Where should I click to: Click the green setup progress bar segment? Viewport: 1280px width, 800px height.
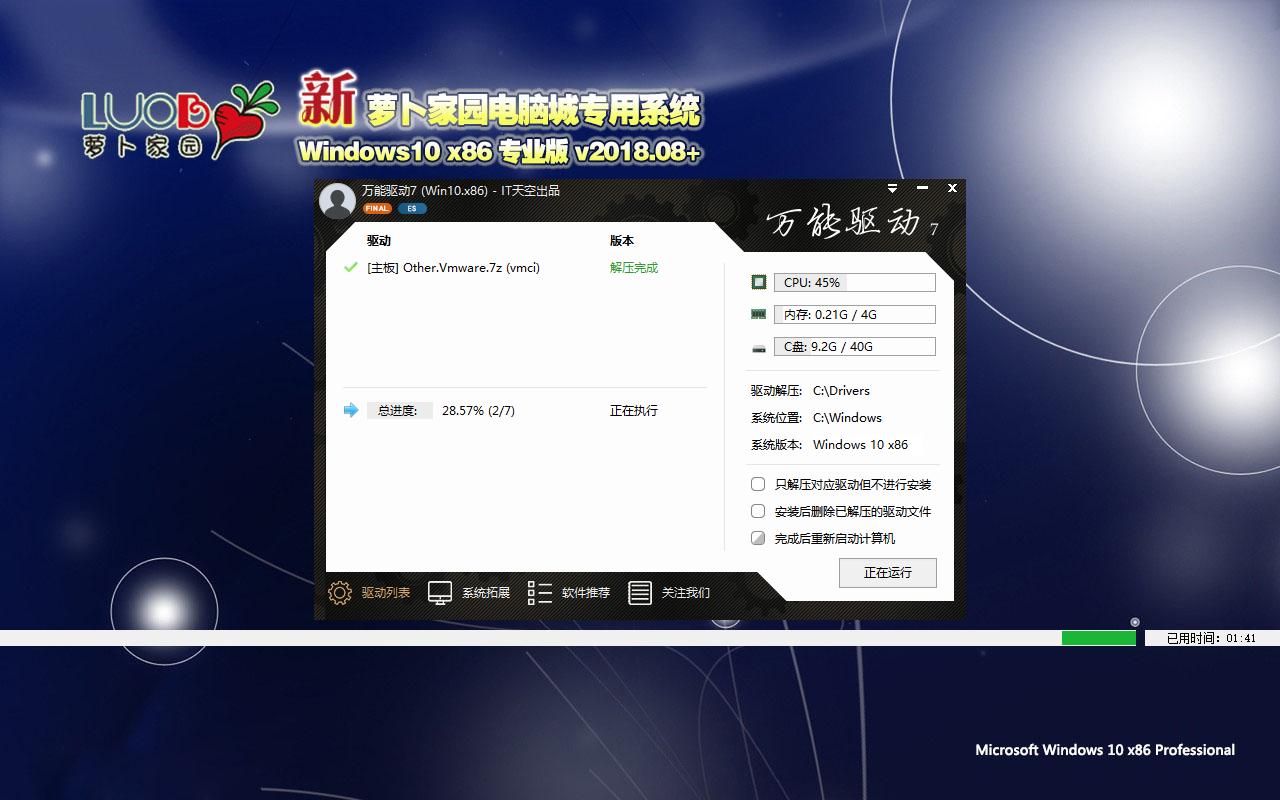(x=1098, y=638)
